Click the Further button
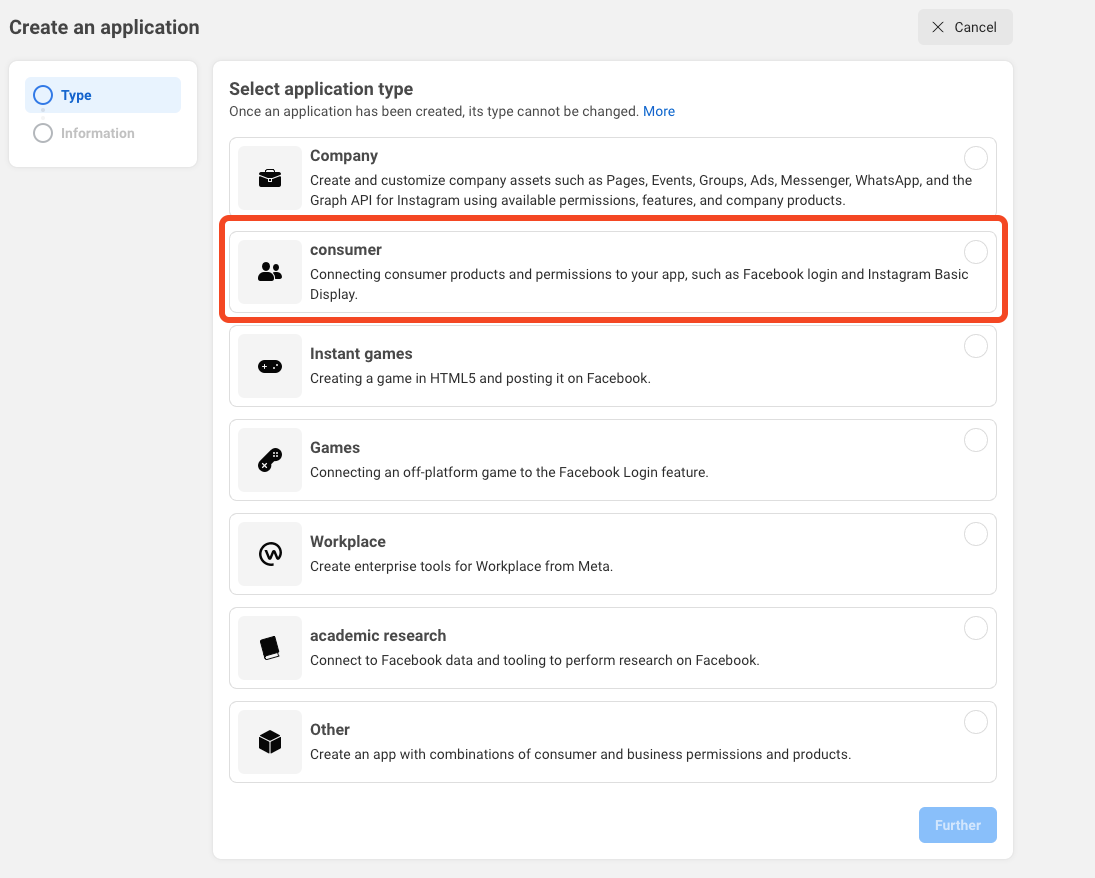 coord(957,825)
